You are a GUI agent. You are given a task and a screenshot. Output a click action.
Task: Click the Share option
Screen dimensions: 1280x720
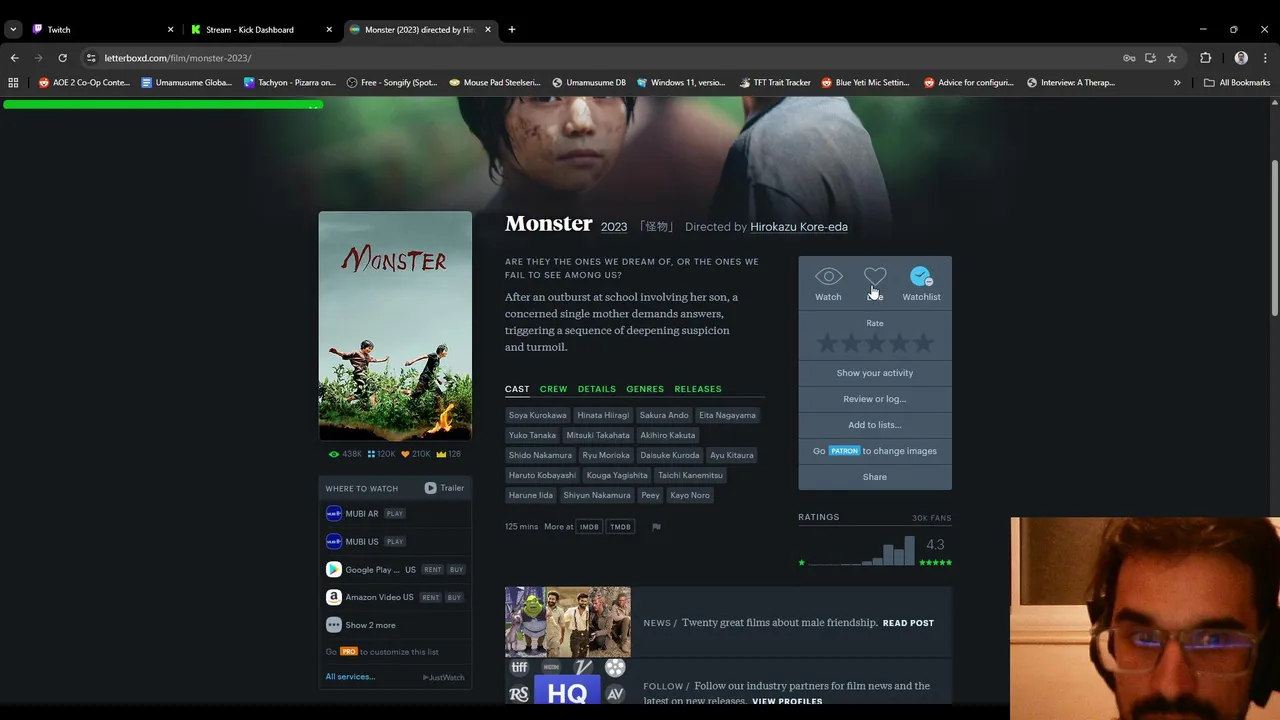pyautogui.click(x=875, y=477)
